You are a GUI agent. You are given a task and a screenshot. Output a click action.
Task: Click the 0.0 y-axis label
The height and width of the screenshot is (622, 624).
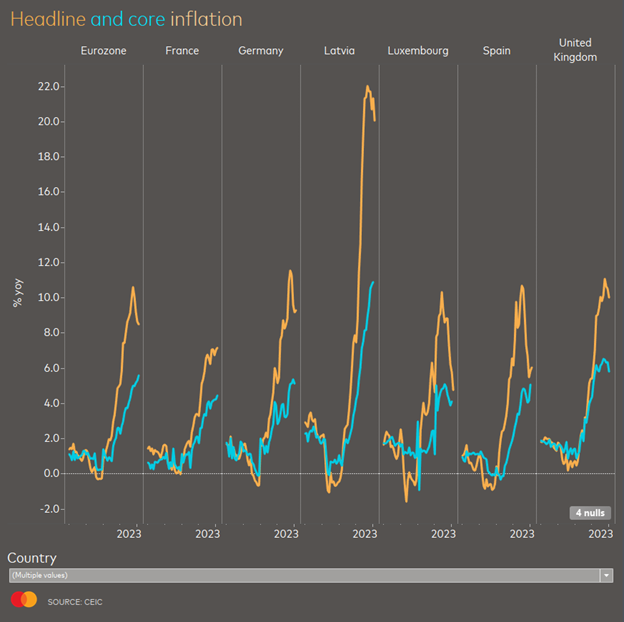click(51, 474)
